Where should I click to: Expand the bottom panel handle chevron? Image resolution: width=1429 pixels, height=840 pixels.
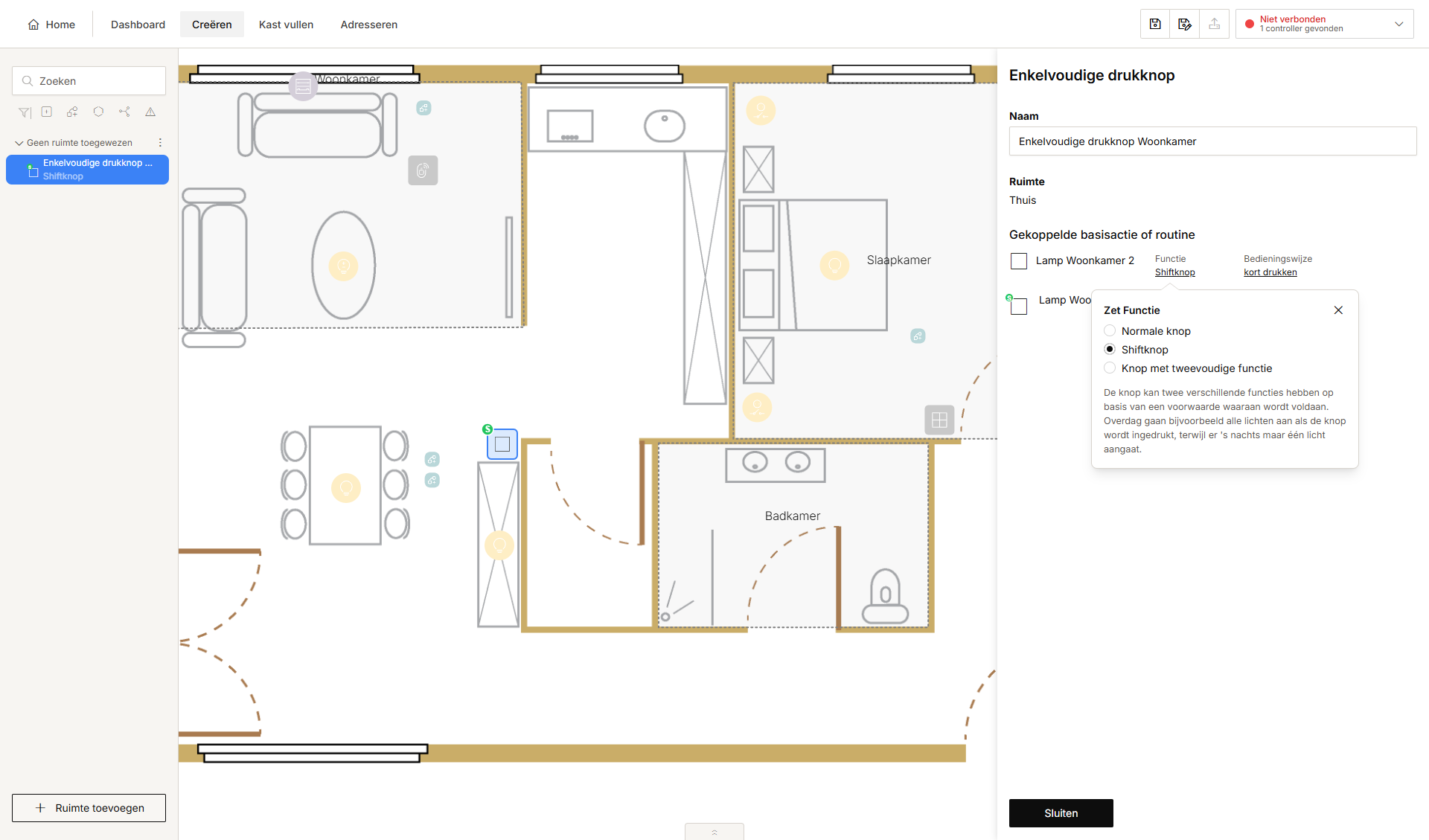[714, 832]
